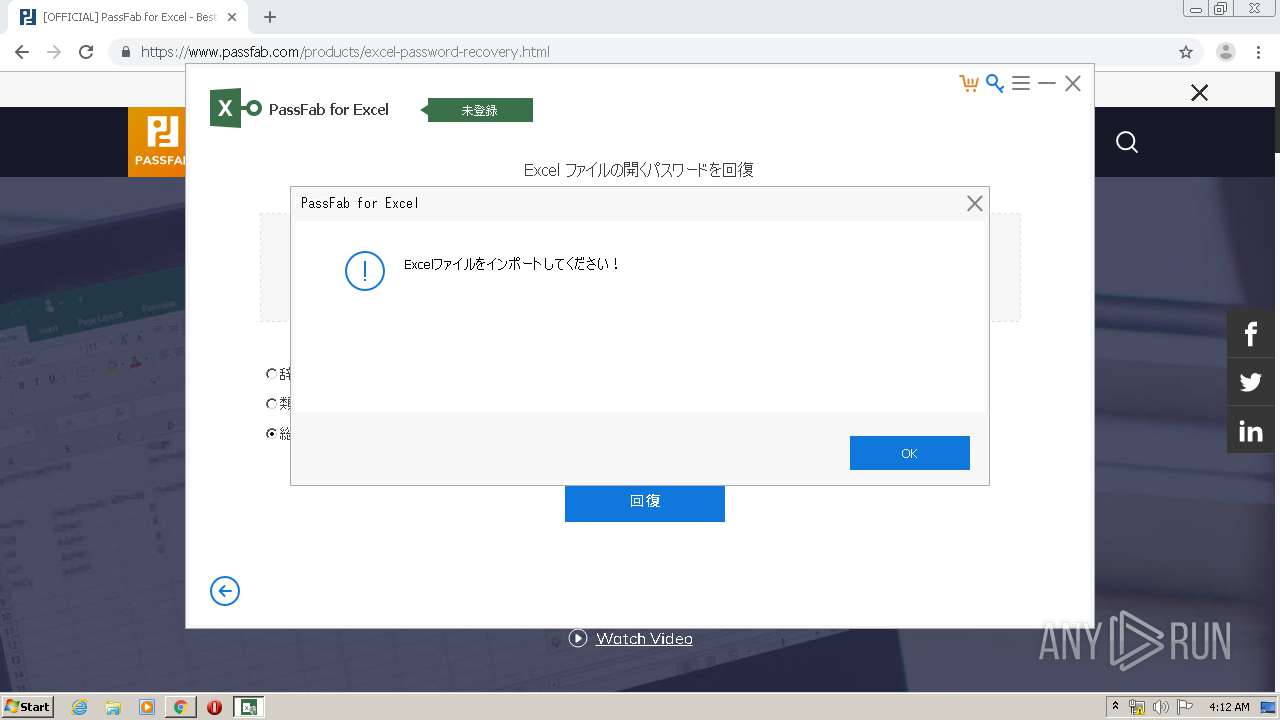1280x720 pixels.
Task: Open the register key icon
Action: [x=994, y=84]
